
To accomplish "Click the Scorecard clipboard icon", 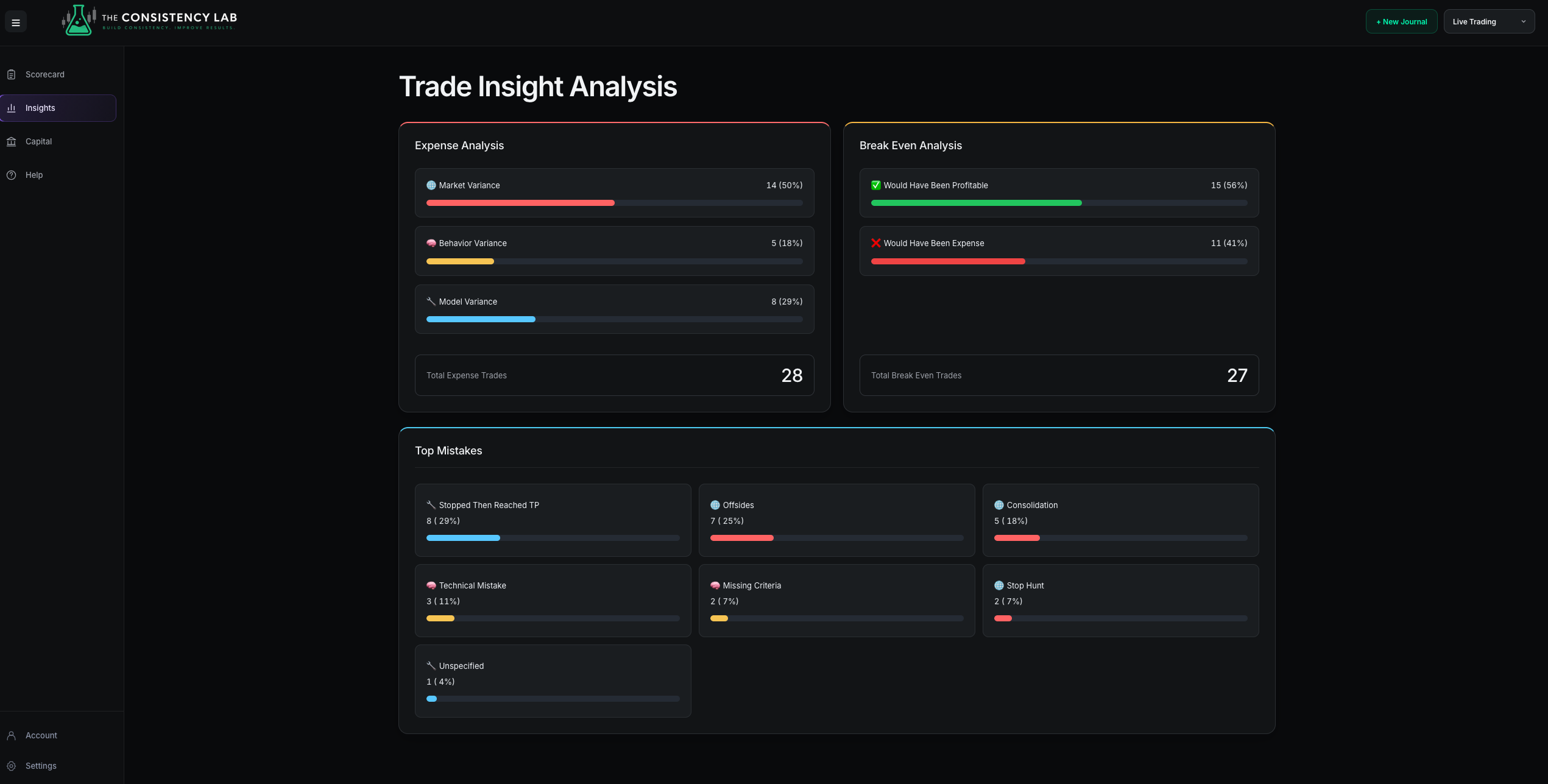I will pos(11,74).
